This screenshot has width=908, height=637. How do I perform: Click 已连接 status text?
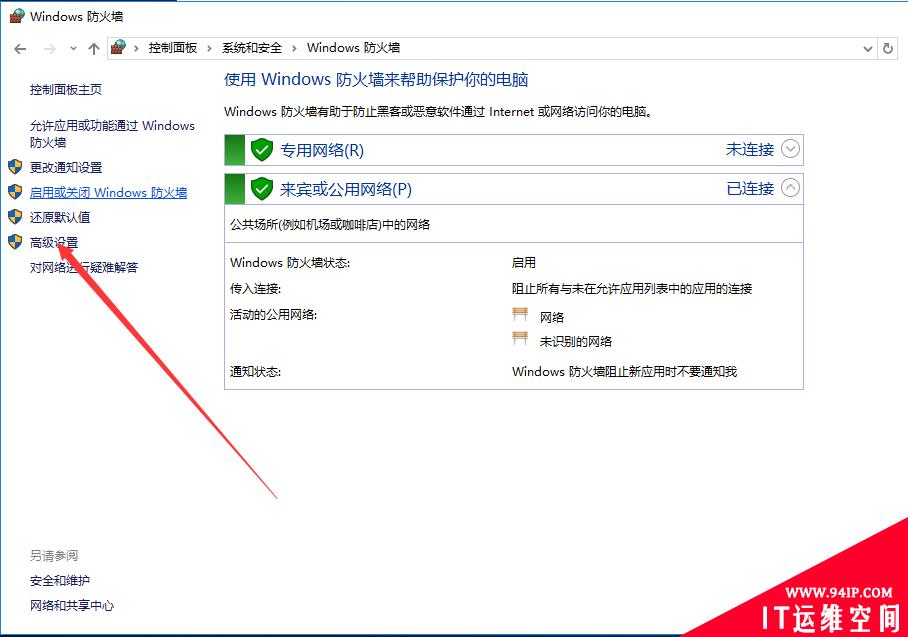point(750,188)
